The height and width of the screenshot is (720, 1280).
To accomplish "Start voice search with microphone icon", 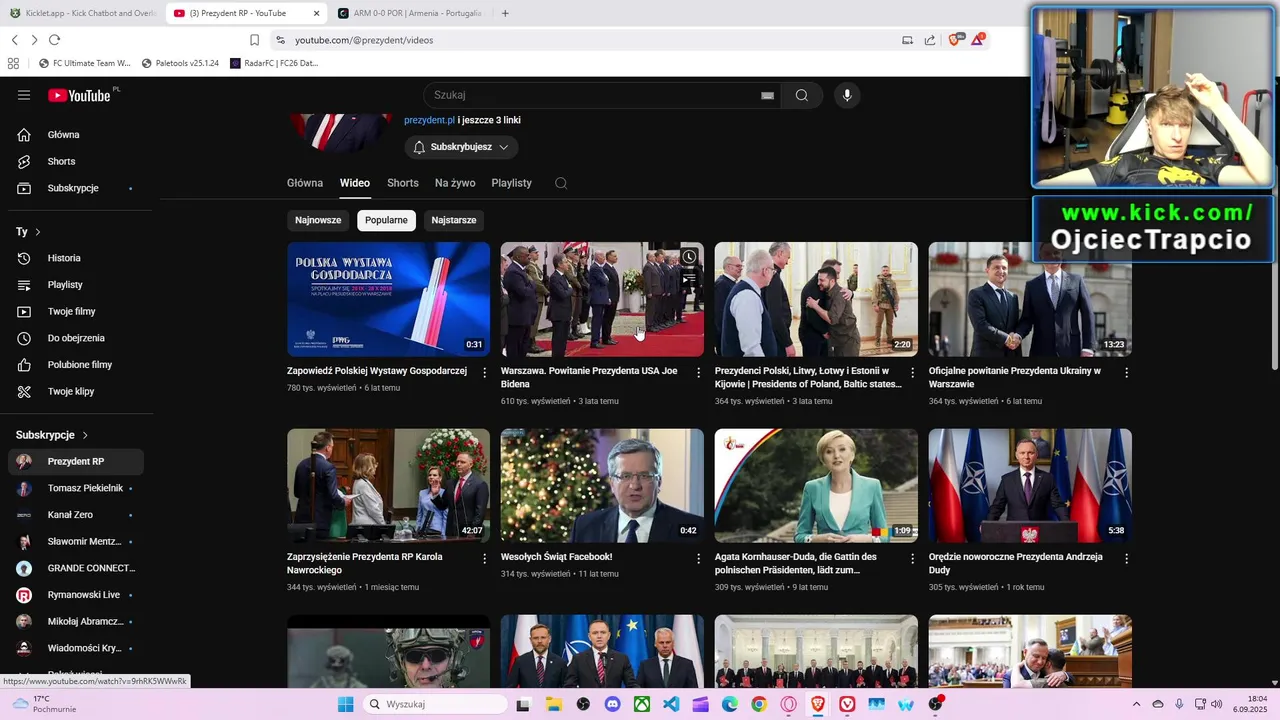I will [x=847, y=95].
